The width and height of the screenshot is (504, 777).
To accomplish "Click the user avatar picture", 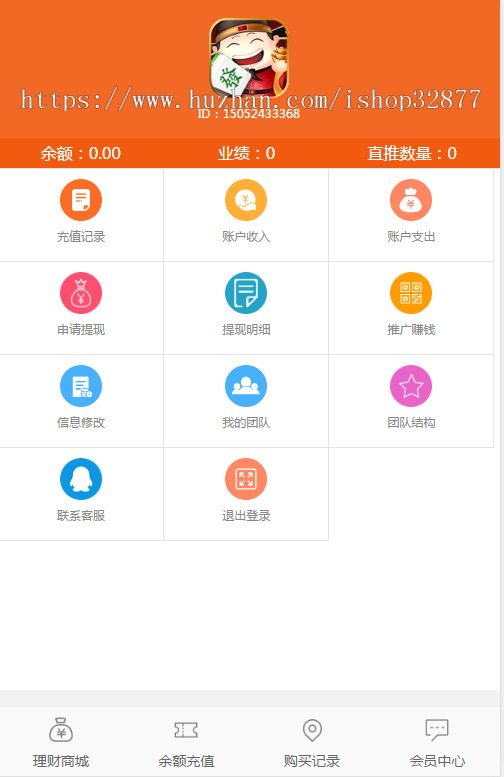I will pyautogui.click(x=249, y=57).
